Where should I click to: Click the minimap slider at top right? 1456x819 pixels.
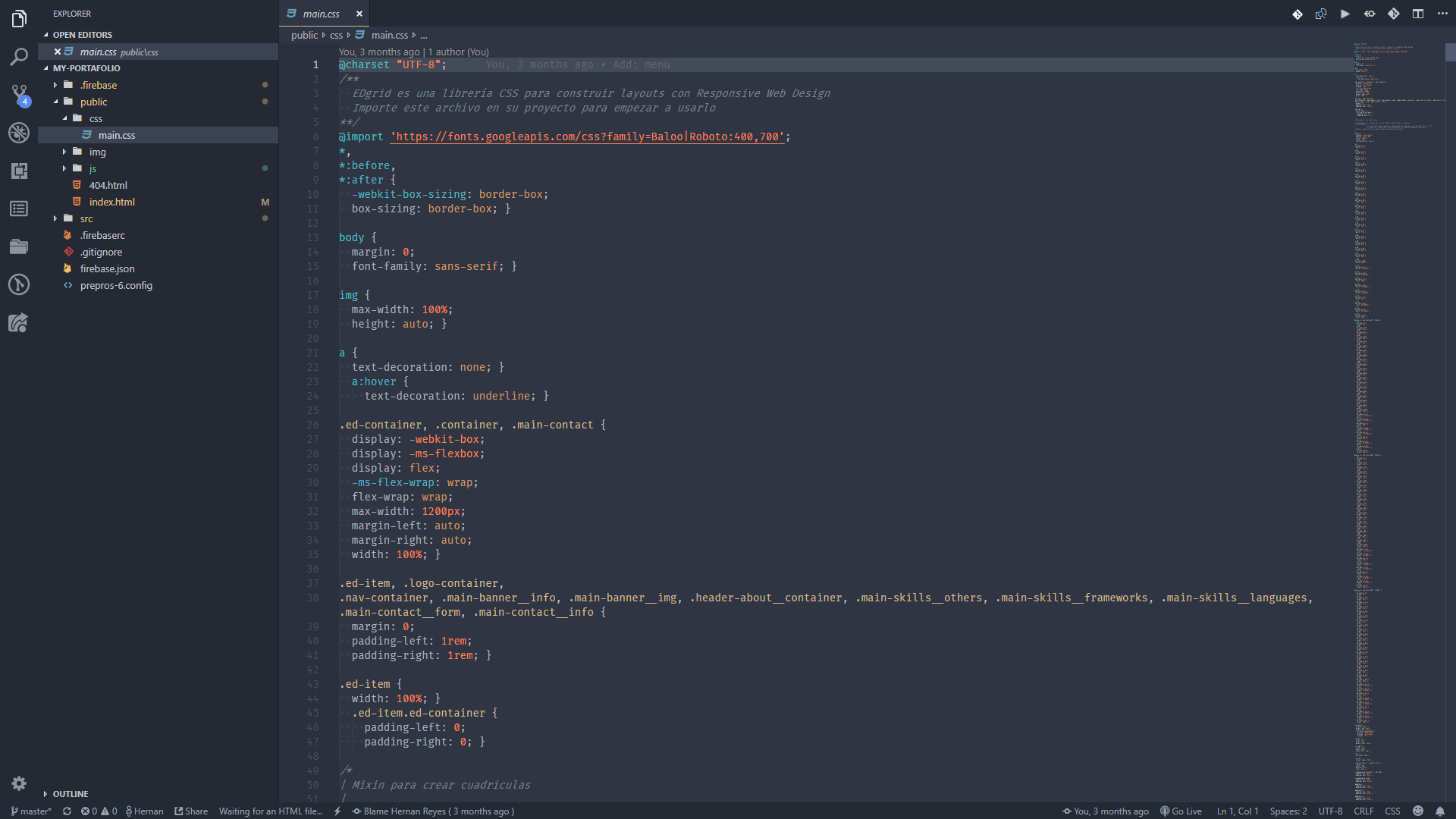tap(1449, 52)
